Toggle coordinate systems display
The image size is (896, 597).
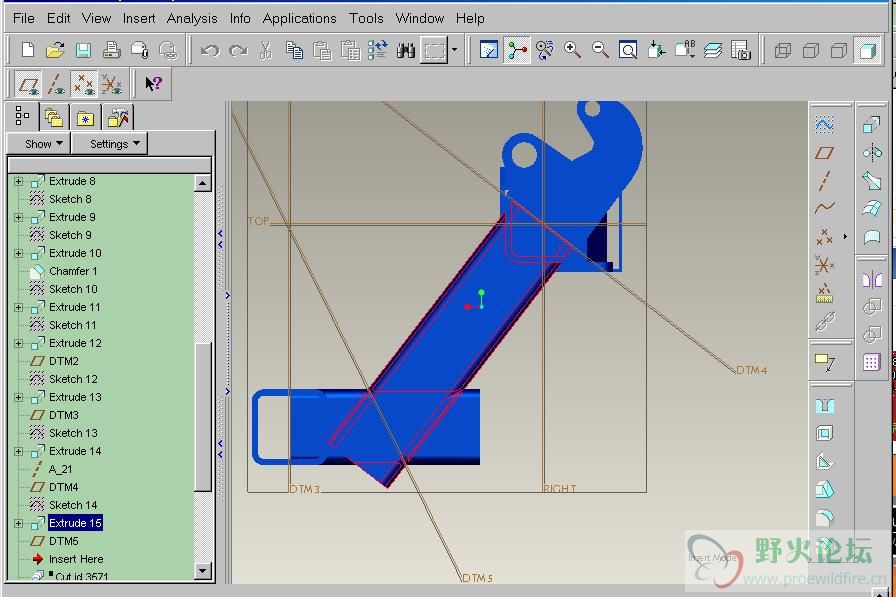click(112, 84)
